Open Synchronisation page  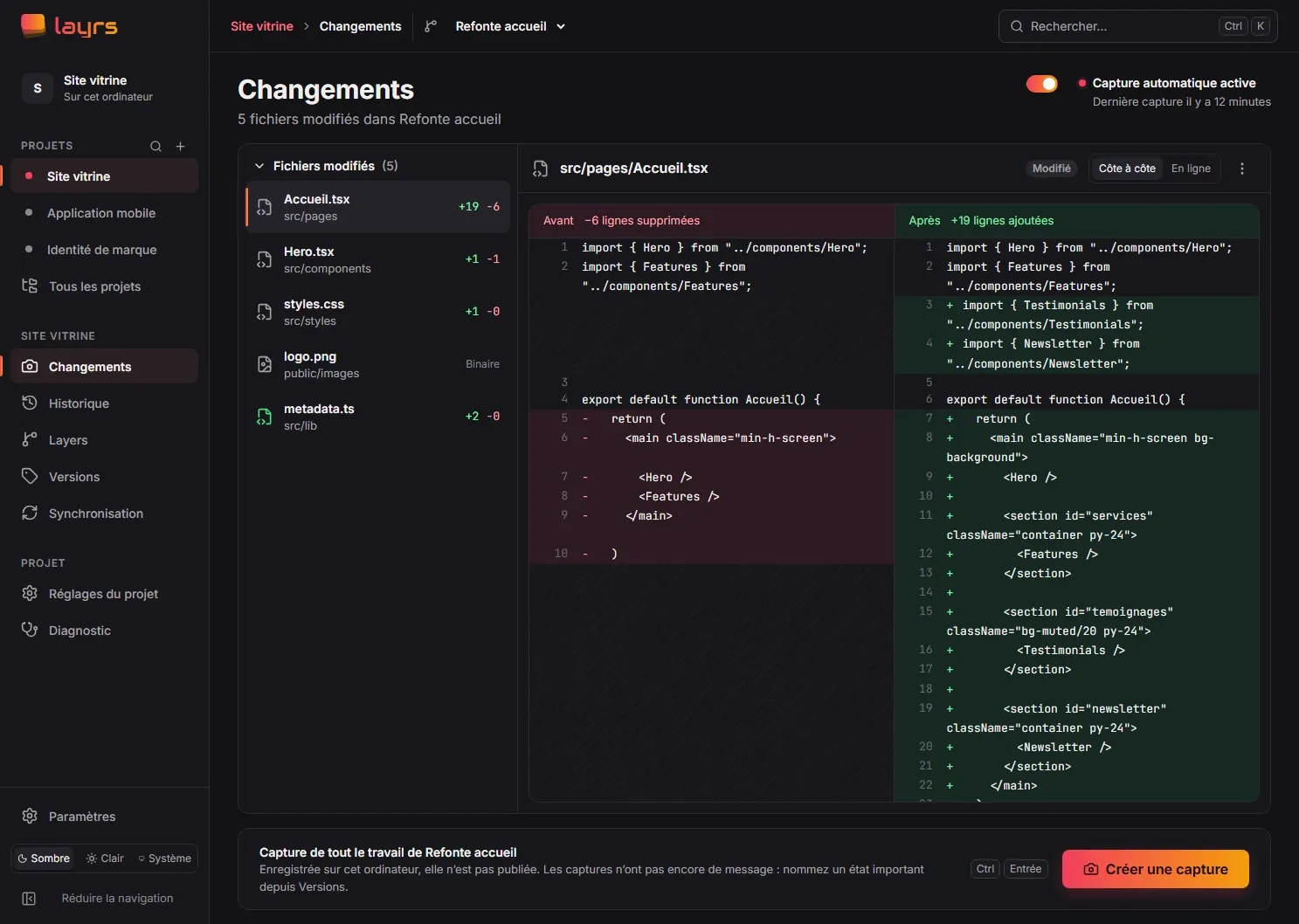105,514
